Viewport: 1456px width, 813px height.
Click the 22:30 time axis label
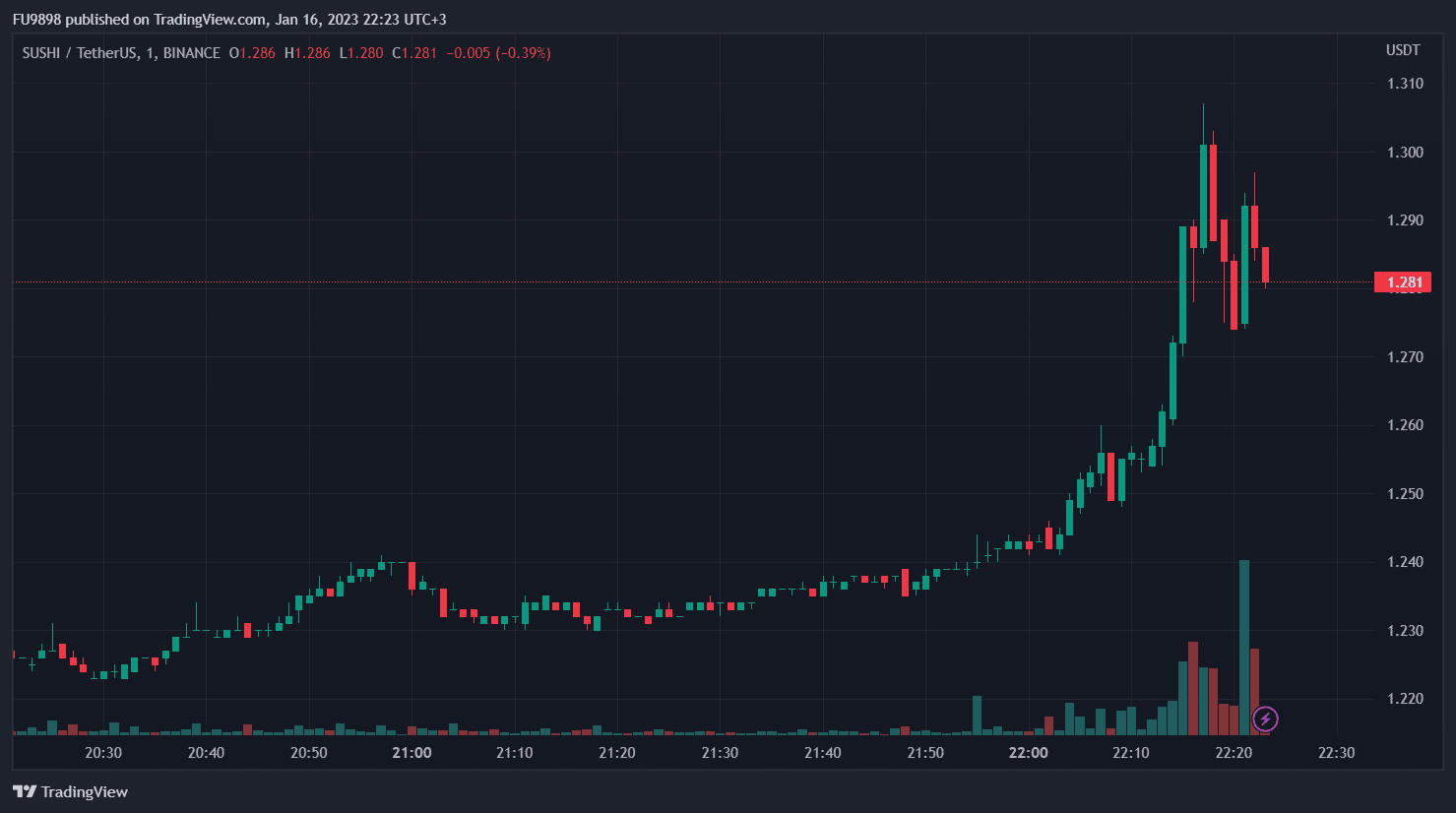[x=1336, y=753]
